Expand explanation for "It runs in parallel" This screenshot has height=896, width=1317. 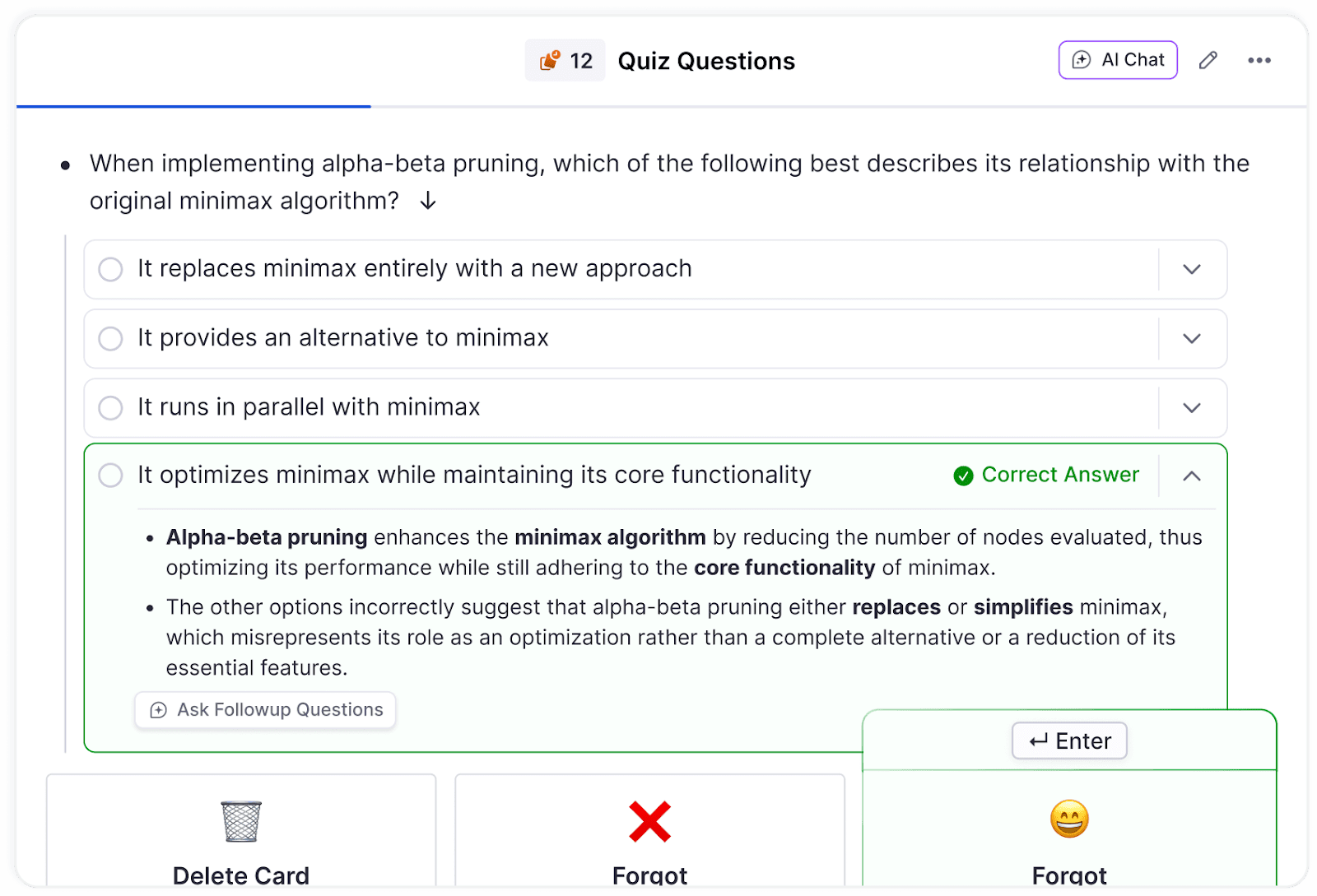[x=1191, y=407]
